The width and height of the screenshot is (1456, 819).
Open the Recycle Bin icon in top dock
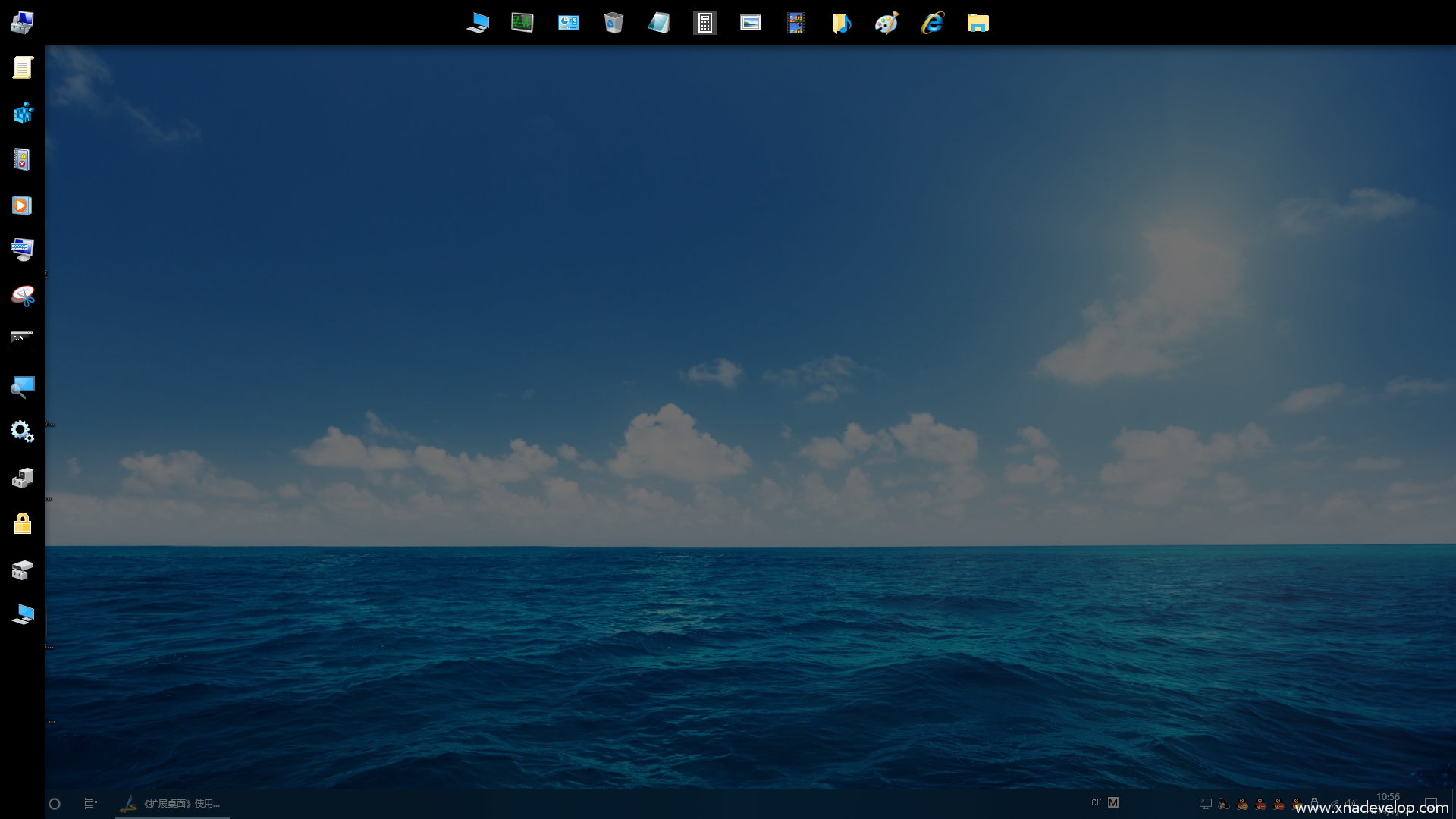pos(613,23)
